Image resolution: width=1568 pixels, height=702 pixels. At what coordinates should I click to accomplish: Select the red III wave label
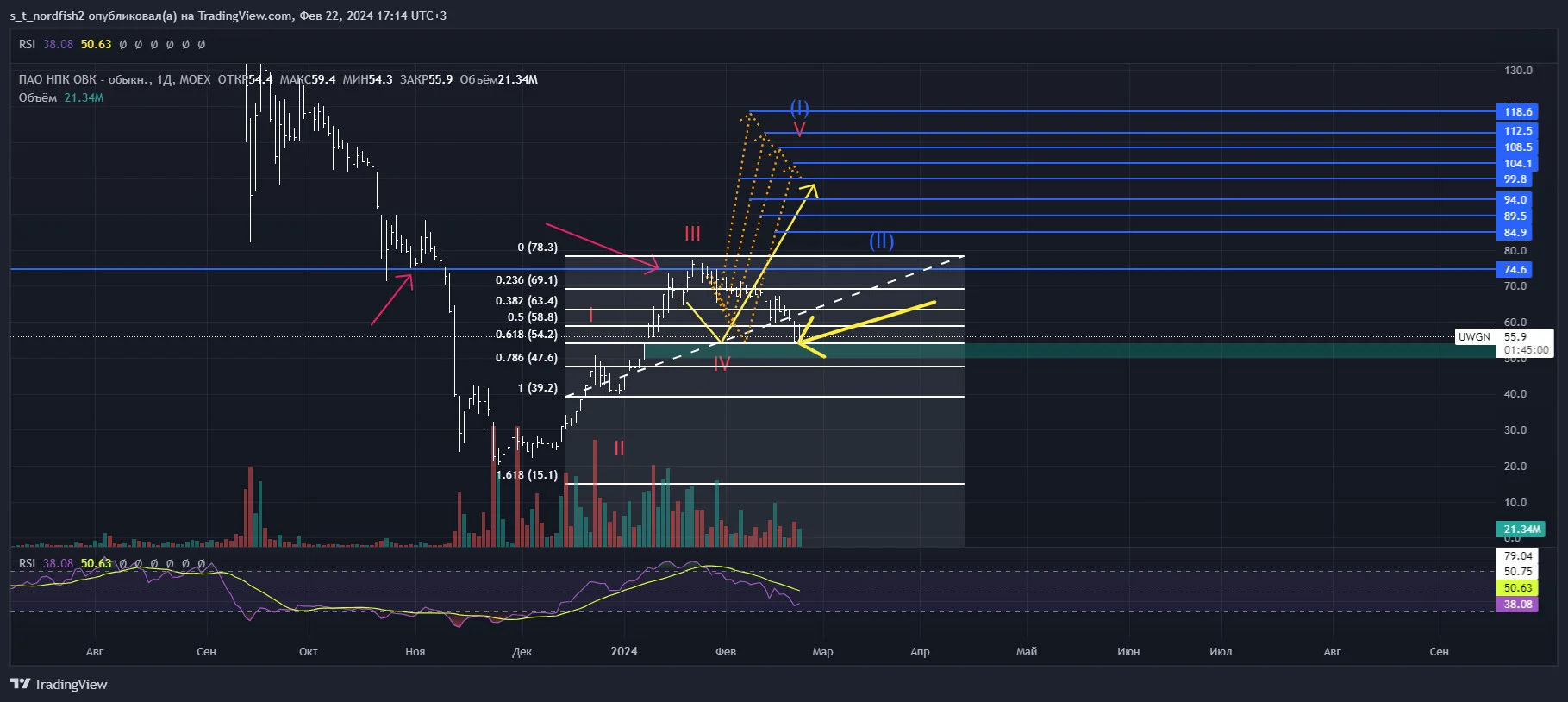coord(692,234)
